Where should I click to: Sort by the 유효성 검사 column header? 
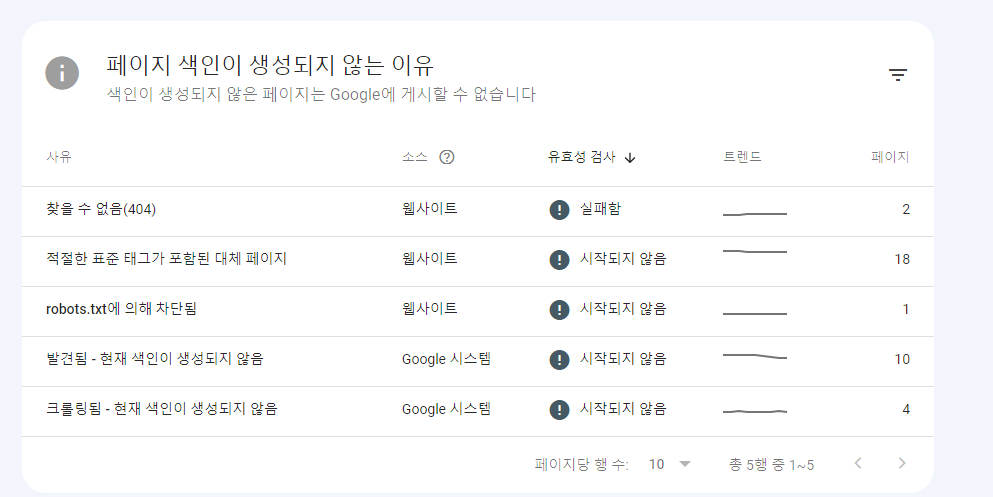(x=581, y=158)
